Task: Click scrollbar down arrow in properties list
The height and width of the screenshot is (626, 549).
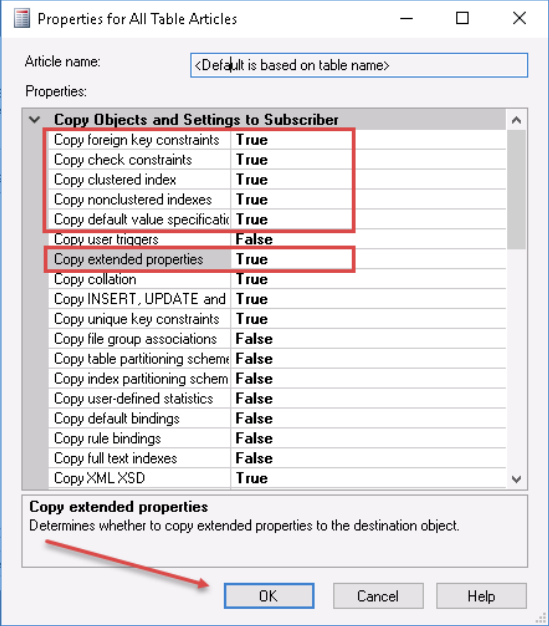Action: [x=516, y=479]
